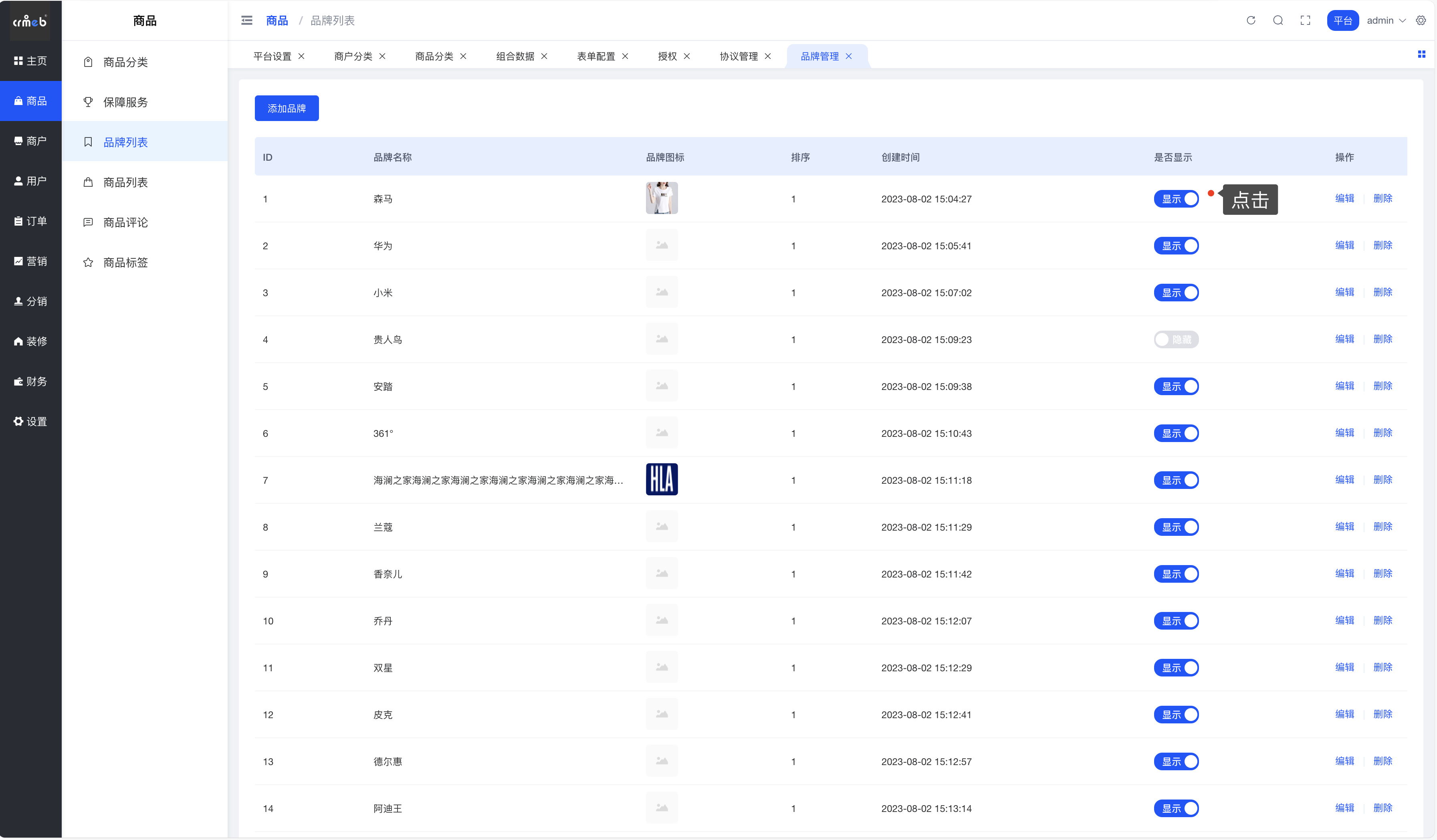The height and width of the screenshot is (840, 1437).
Task: Open layout settings gear icon
Action: (x=1421, y=20)
